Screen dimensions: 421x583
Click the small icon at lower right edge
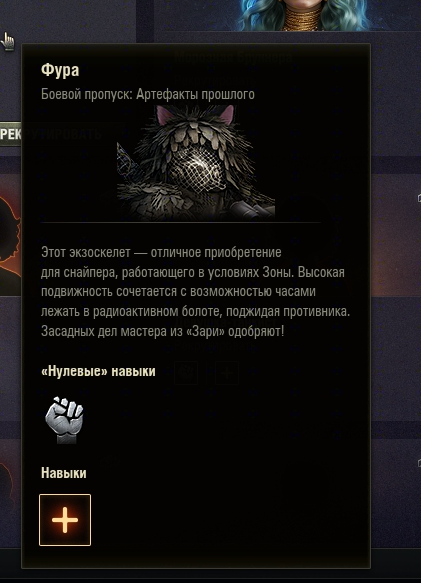coord(419,463)
